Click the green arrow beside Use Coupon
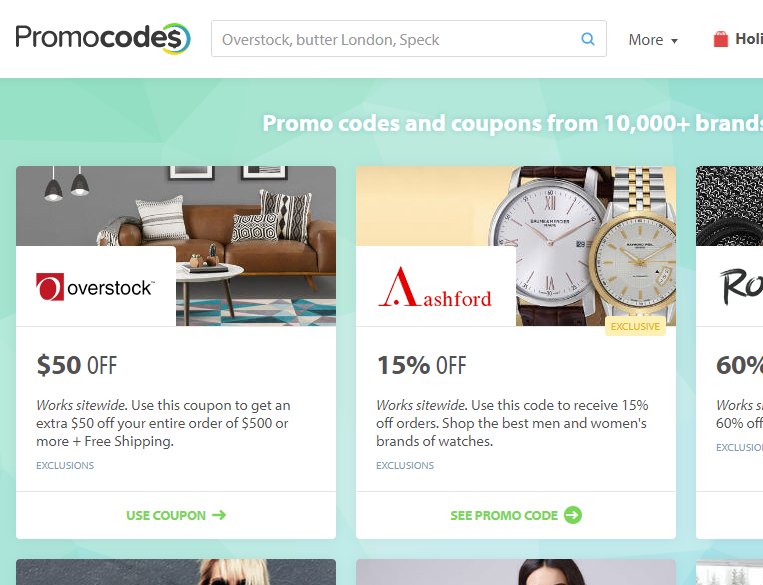 pyautogui.click(x=219, y=515)
